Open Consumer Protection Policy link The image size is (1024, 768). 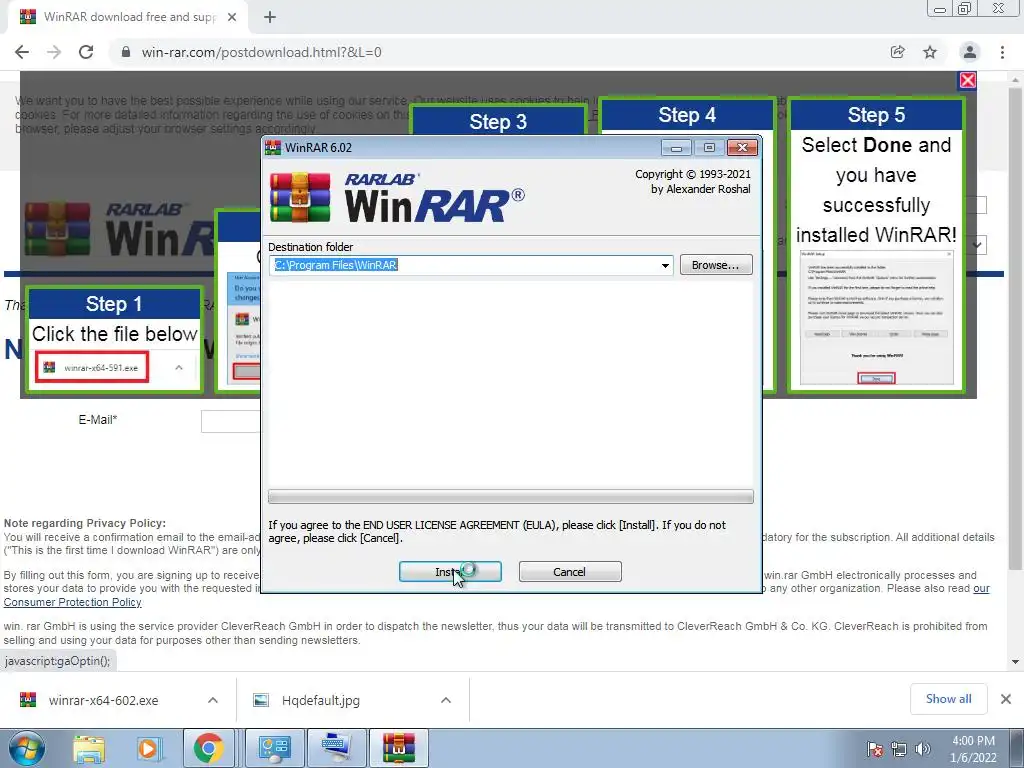point(72,602)
